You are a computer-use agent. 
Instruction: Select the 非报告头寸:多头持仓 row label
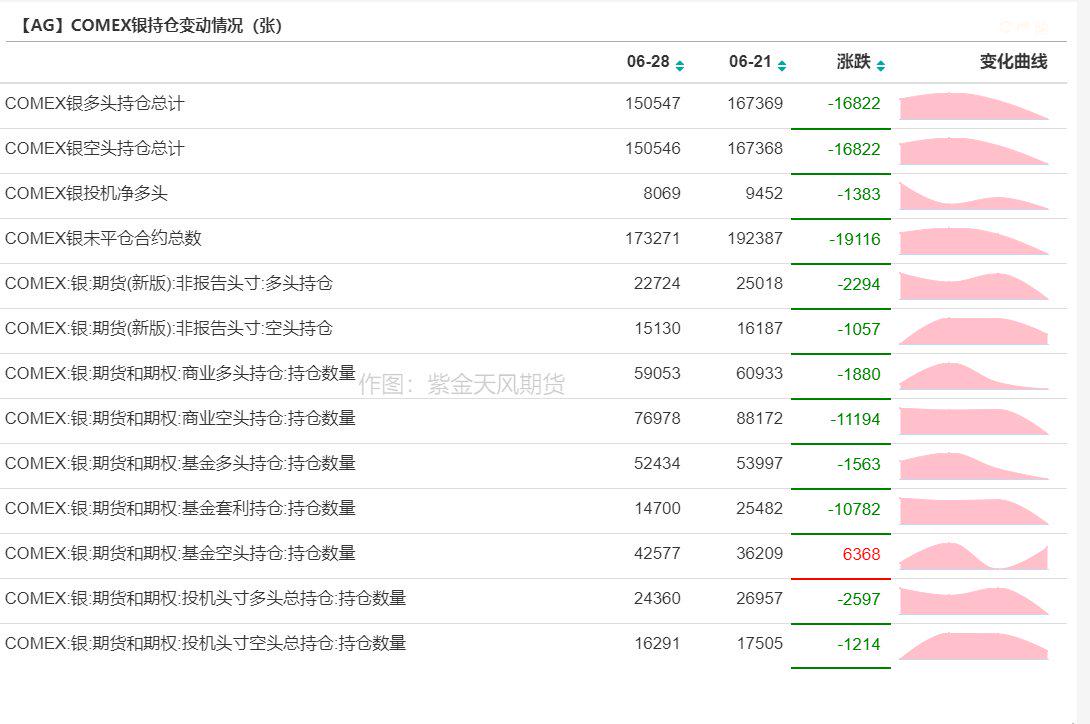coord(169,283)
